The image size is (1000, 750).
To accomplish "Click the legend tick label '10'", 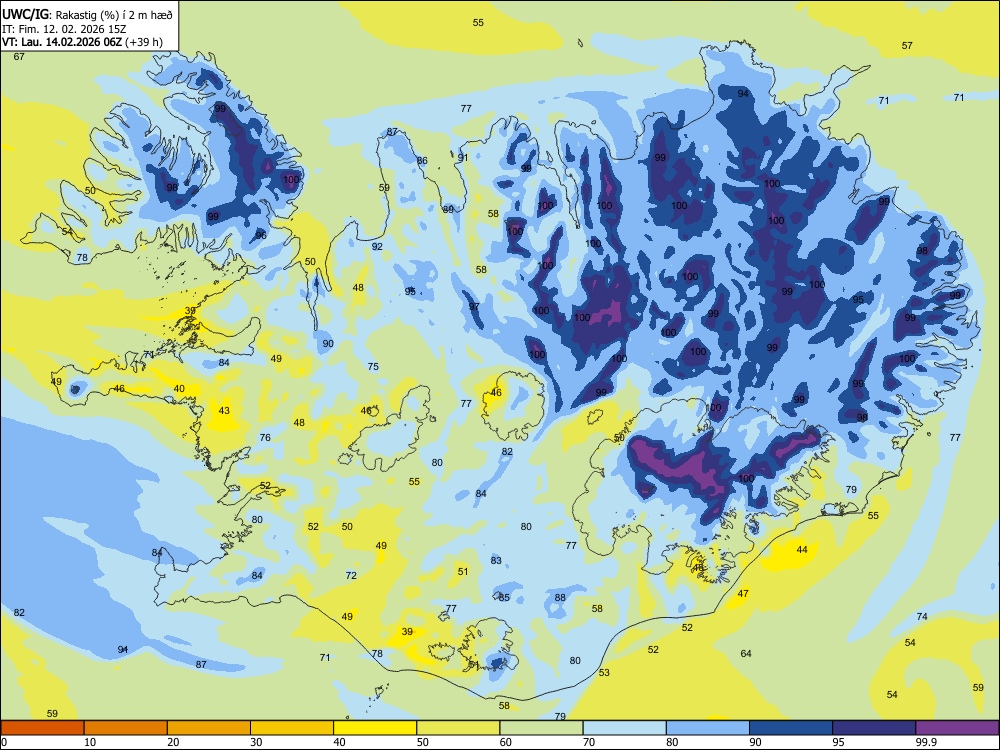I will (x=90, y=742).
